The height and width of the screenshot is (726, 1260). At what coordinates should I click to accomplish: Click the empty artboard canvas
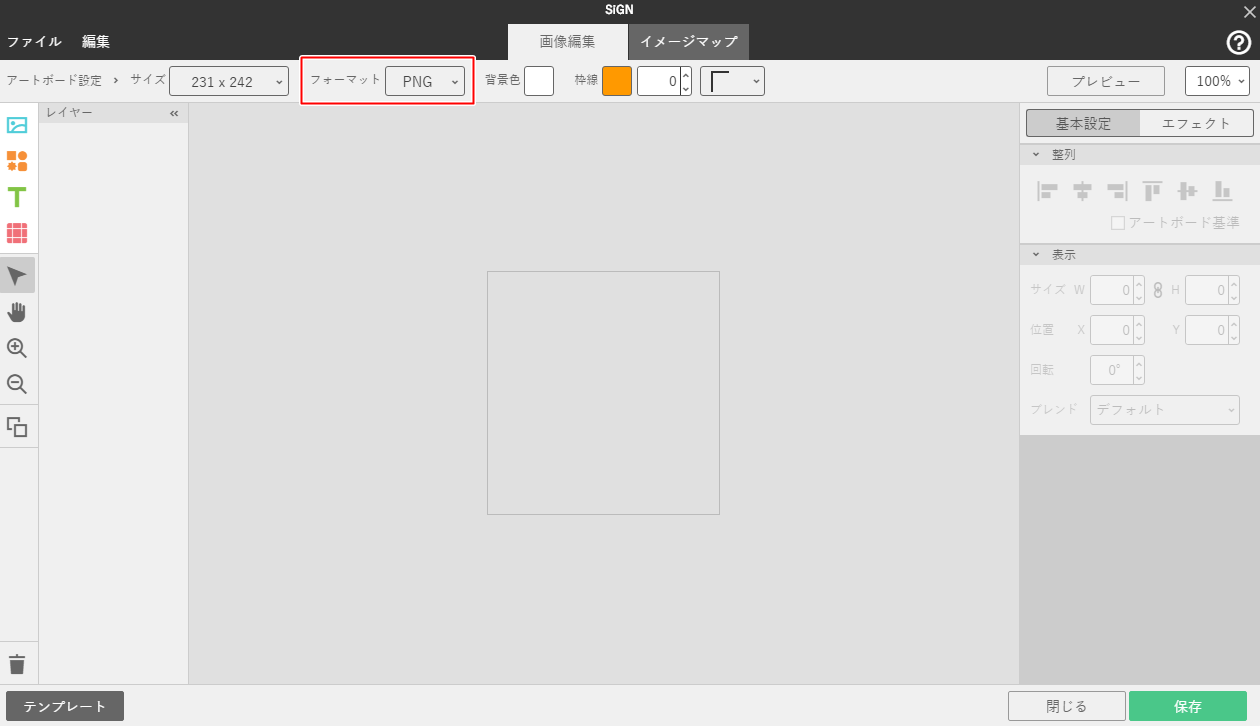603,393
